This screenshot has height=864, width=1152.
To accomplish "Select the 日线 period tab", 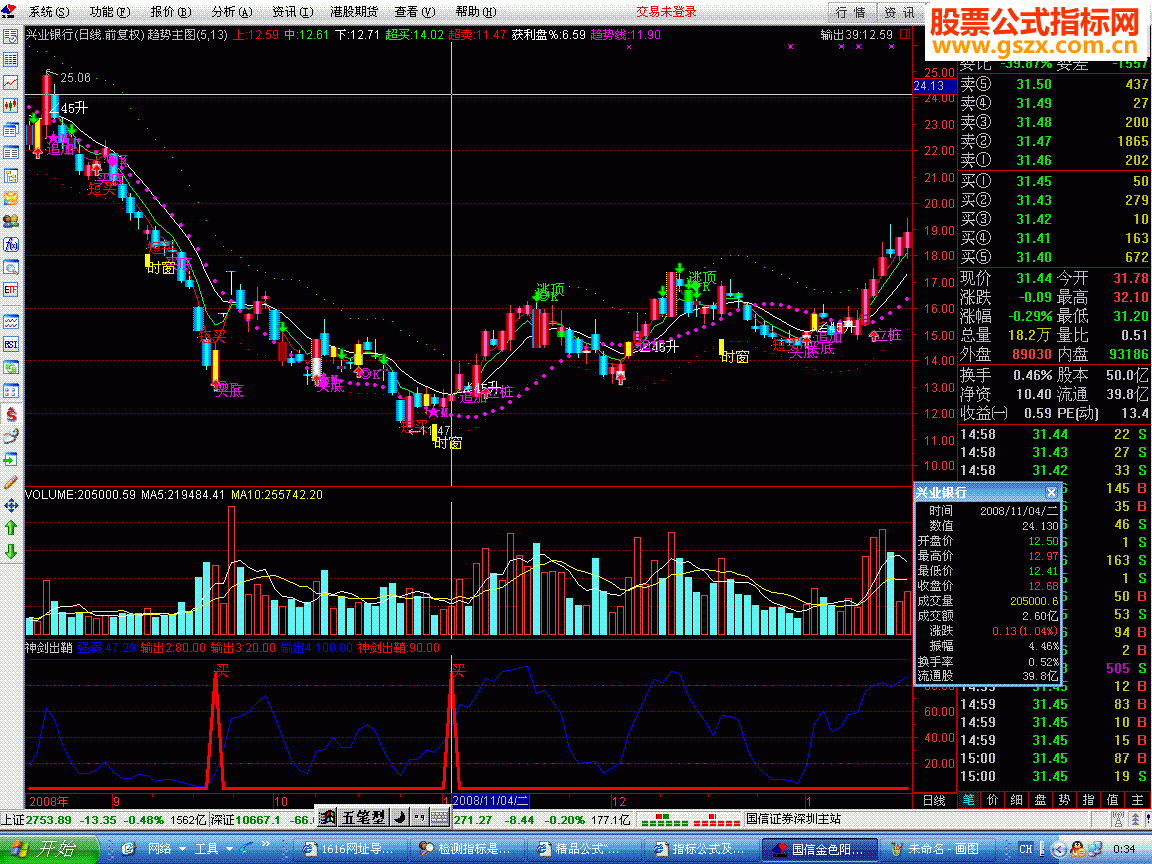I will tap(935, 800).
